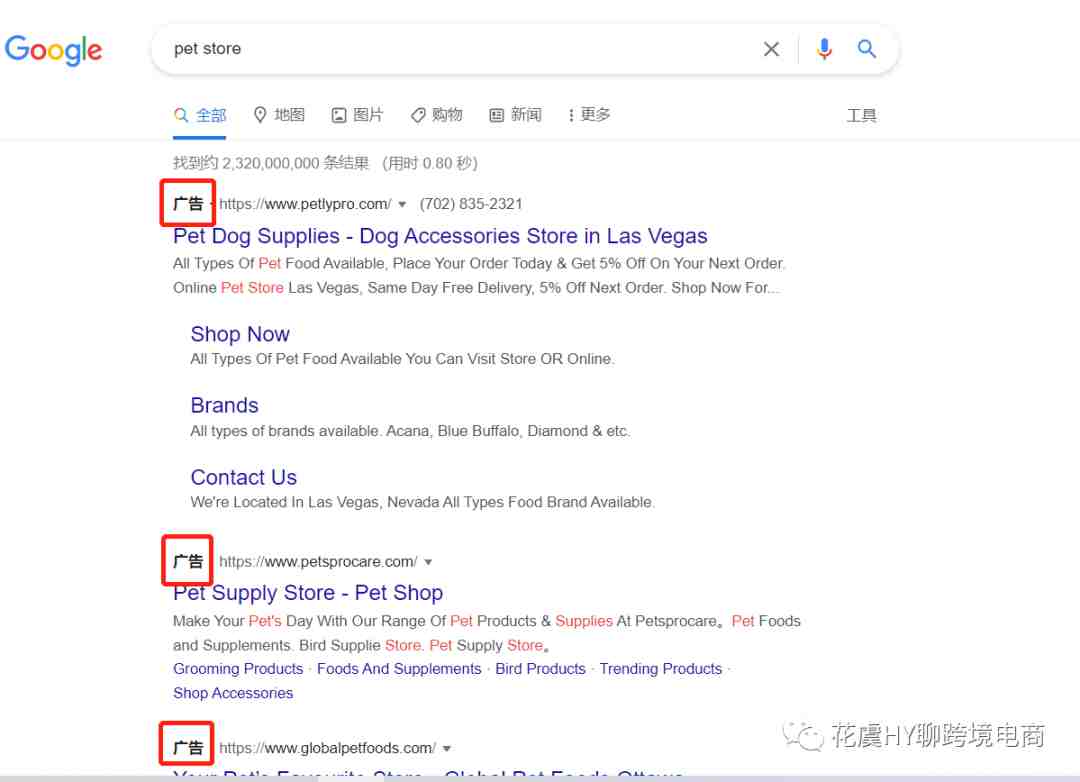Image resolution: width=1080 pixels, height=782 pixels.
Task: Open Pet Supply Store - Pet Shop result
Action: coord(308,593)
